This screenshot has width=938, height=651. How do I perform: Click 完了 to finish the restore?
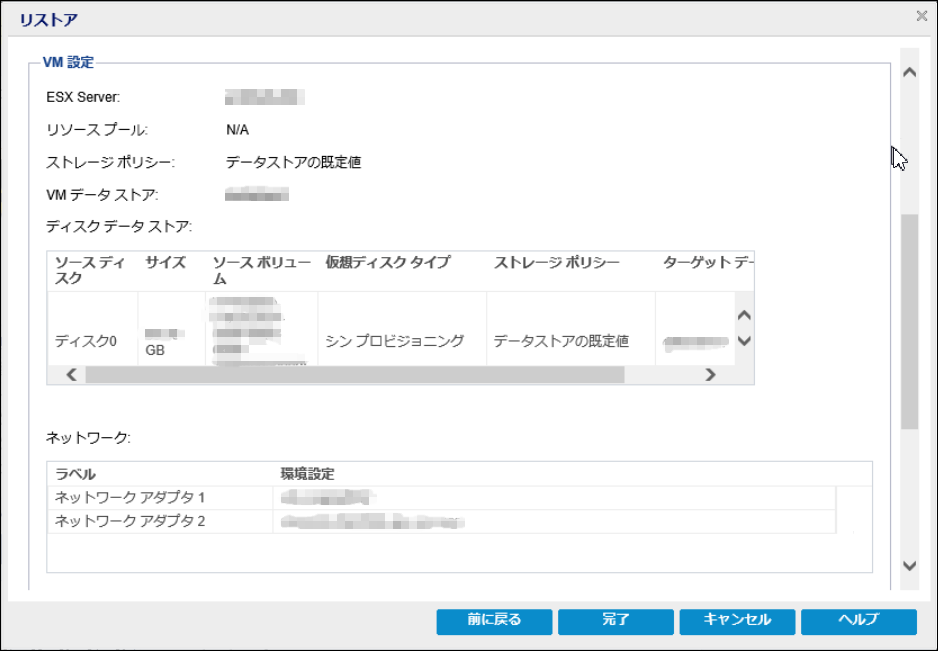tap(615, 620)
